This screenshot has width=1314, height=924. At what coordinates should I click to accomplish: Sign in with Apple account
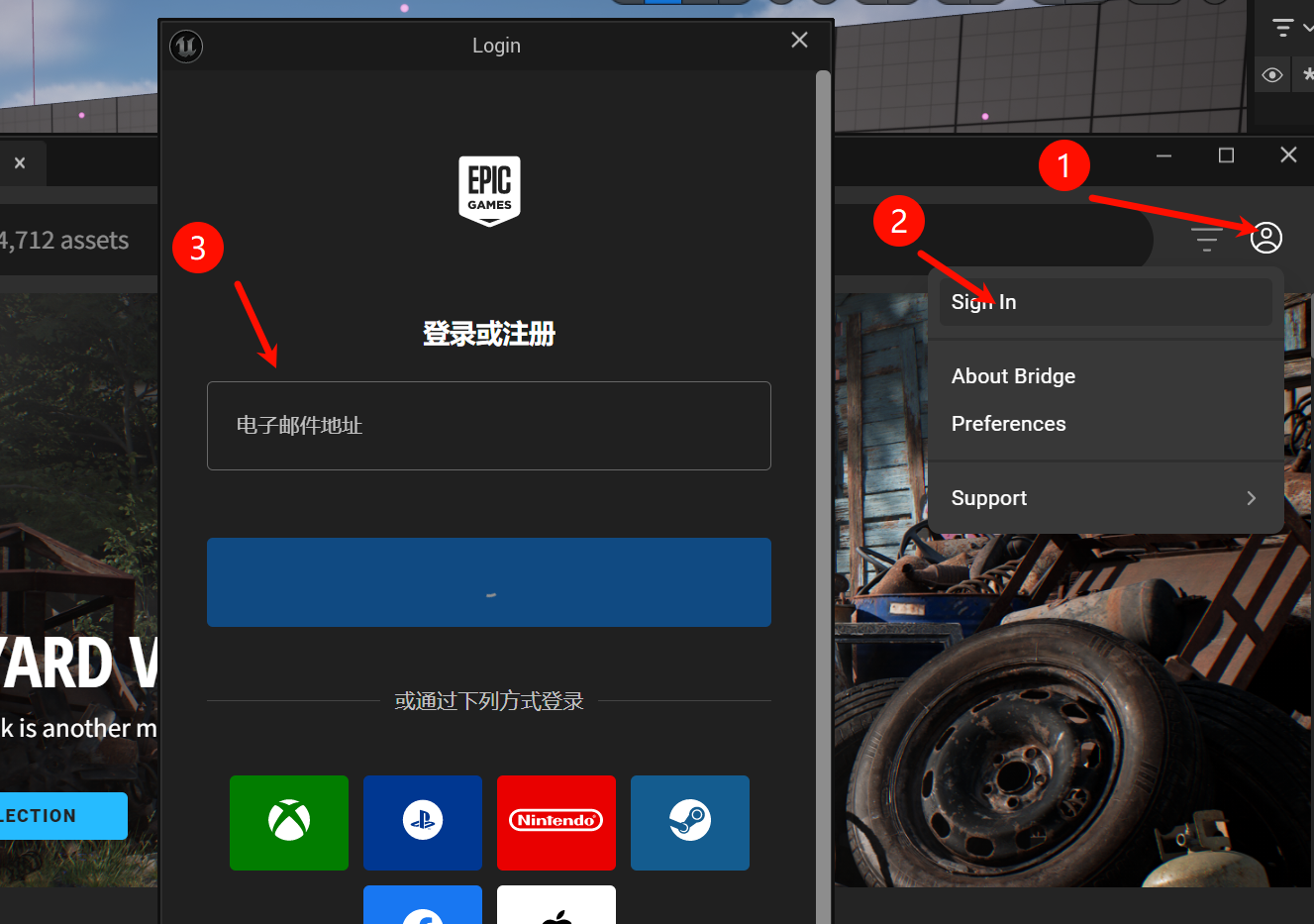[x=556, y=906]
